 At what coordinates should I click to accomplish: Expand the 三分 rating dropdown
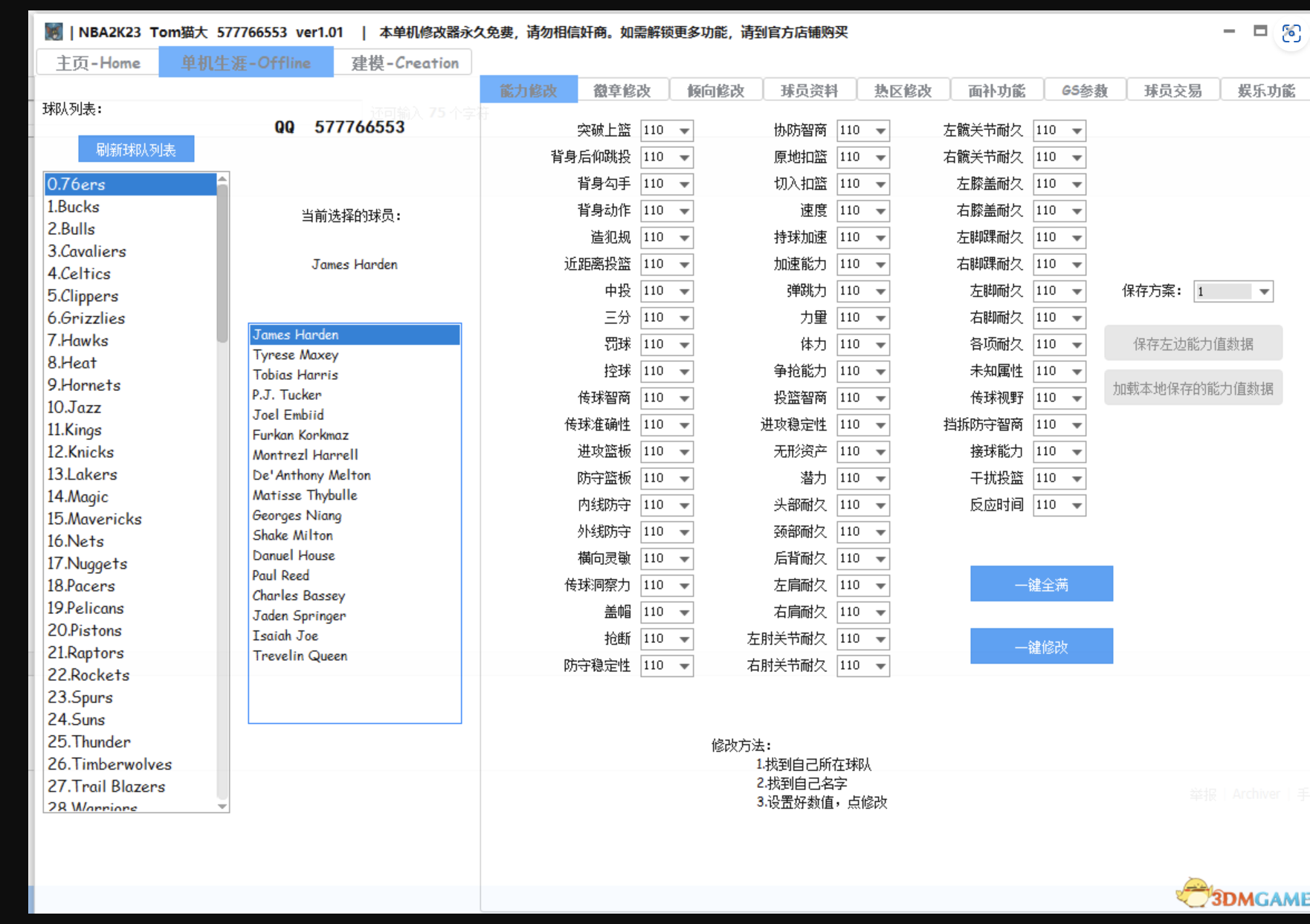(684, 318)
